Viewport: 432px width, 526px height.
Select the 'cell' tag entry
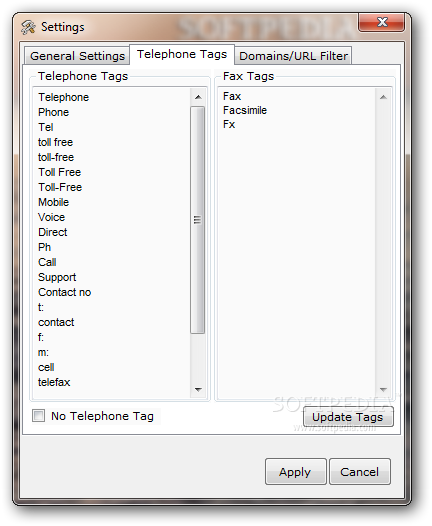tap(46, 367)
